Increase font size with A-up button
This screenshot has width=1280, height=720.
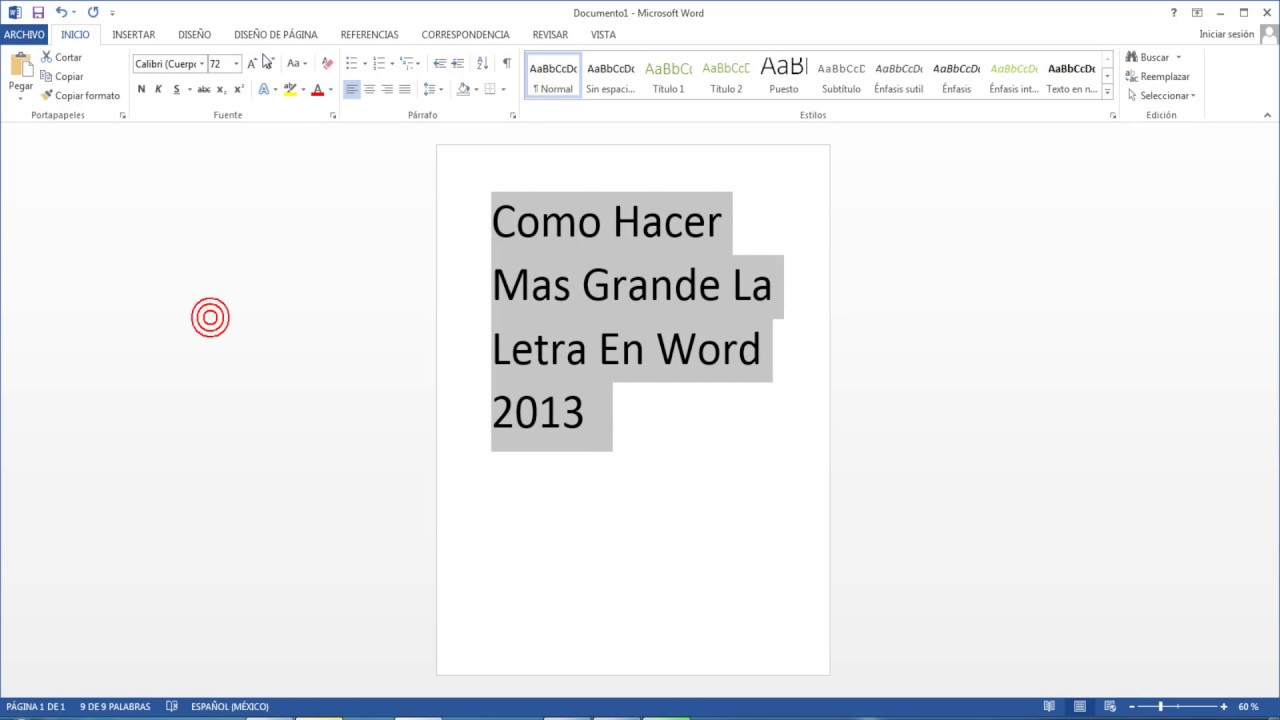tap(252, 63)
